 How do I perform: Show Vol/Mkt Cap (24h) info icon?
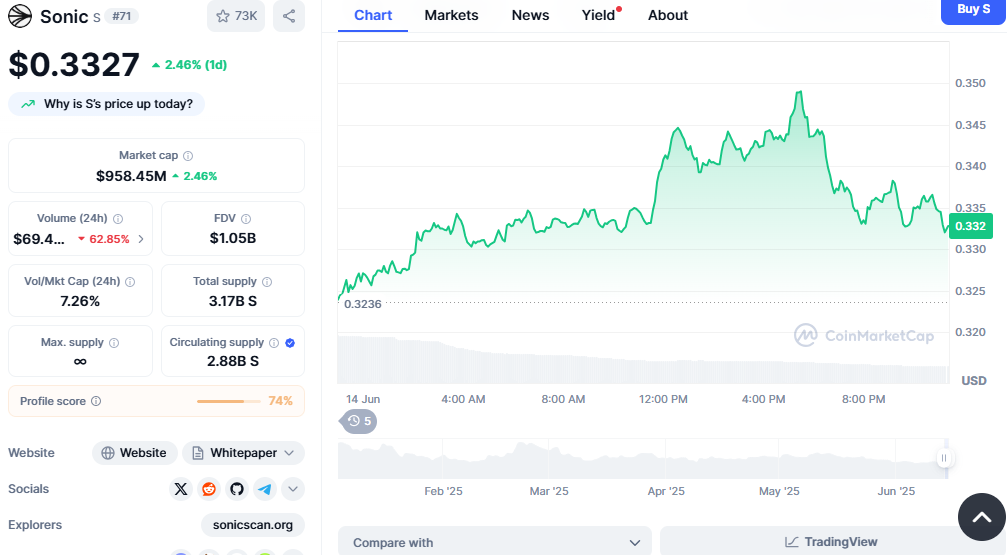130,281
